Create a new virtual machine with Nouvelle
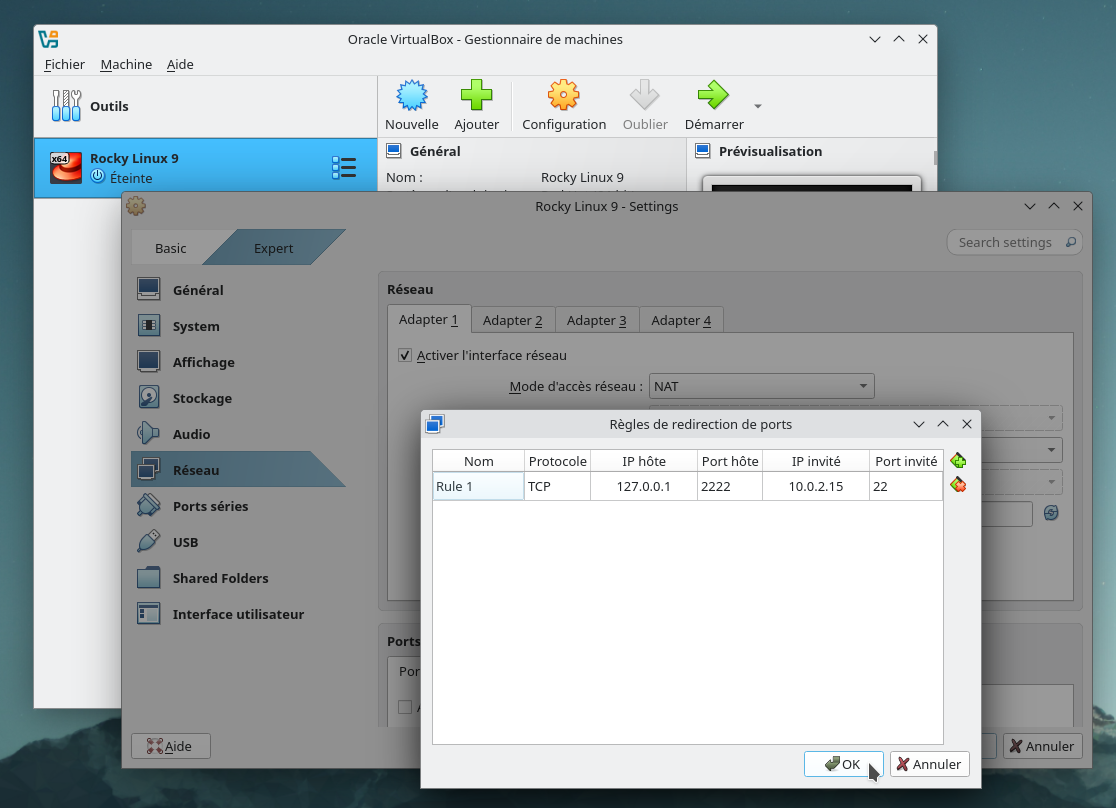Viewport: 1116px width, 808px height. pos(412,104)
